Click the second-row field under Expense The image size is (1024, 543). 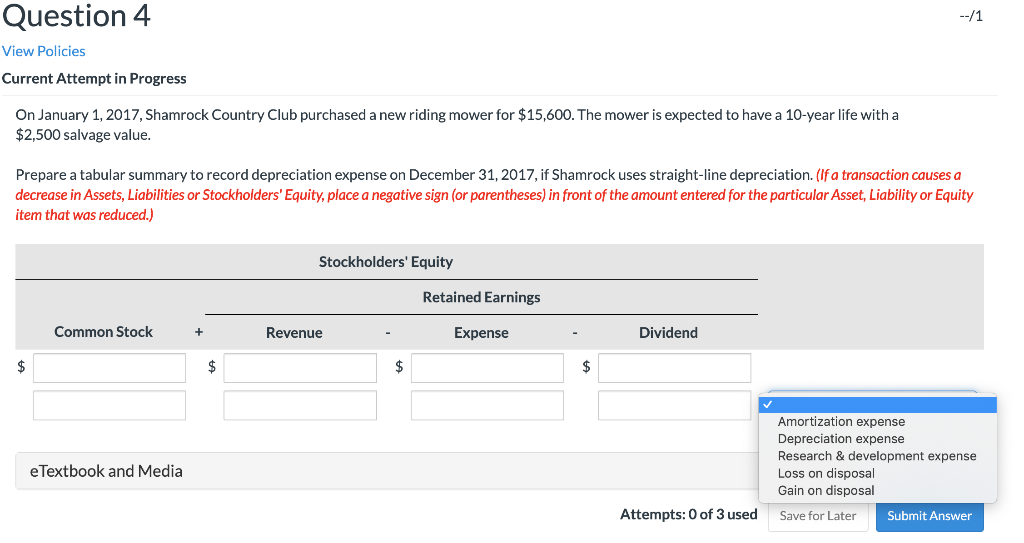coord(487,405)
